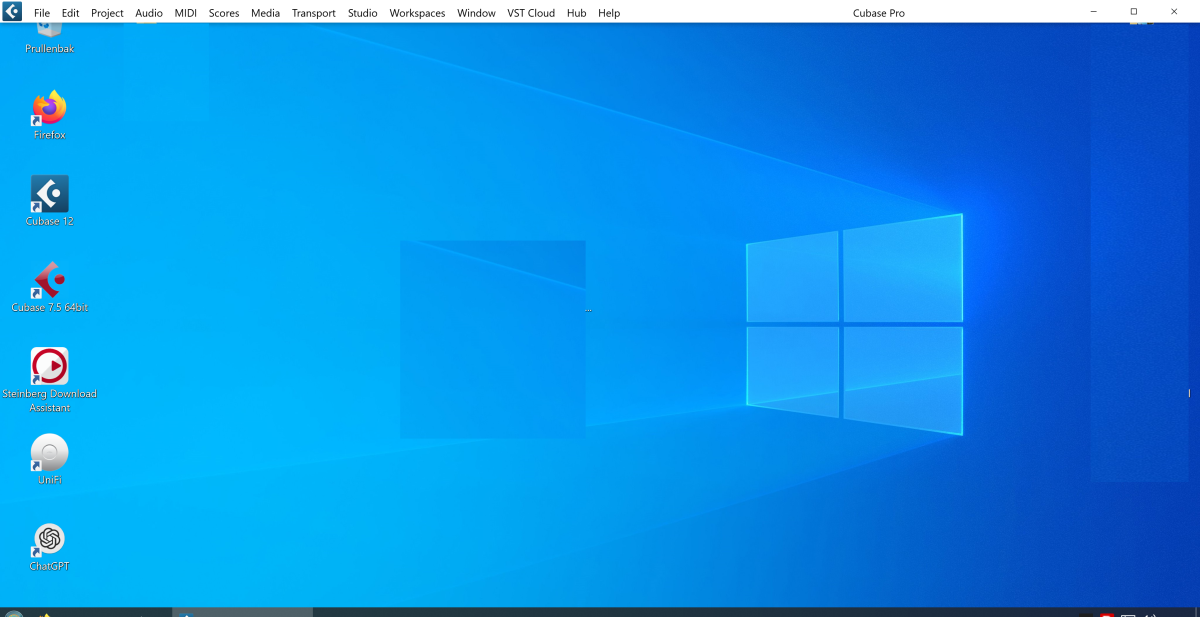Open the Edit menu
Viewport: 1200px width, 617px height.
coord(70,13)
